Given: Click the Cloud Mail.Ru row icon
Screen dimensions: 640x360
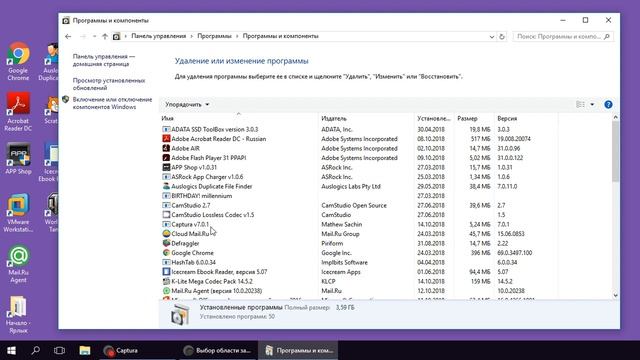Looking at the screenshot, I should (166, 234).
